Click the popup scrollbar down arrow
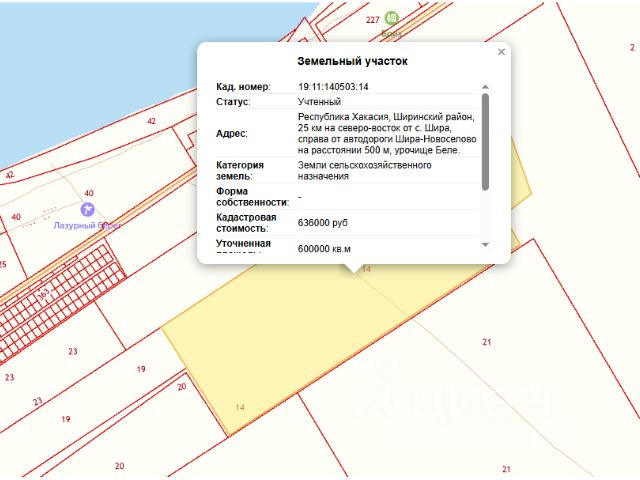640x480 pixels. click(x=485, y=244)
